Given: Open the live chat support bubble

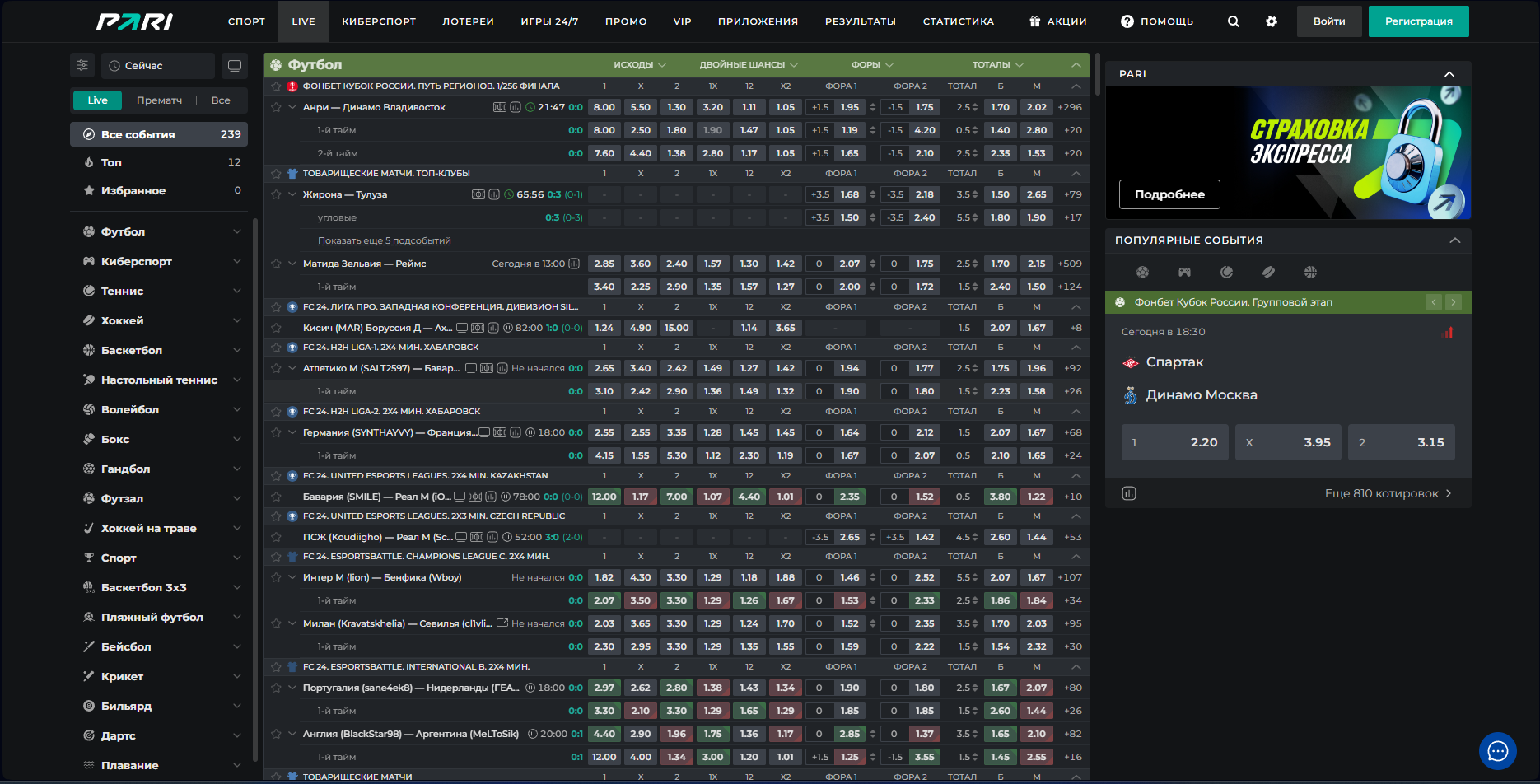Looking at the screenshot, I should 1497,750.
